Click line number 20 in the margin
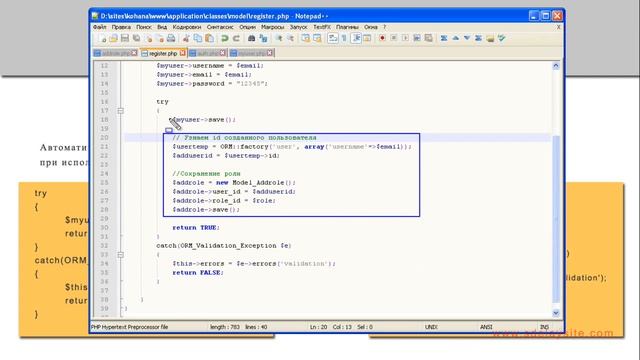 point(104,138)
